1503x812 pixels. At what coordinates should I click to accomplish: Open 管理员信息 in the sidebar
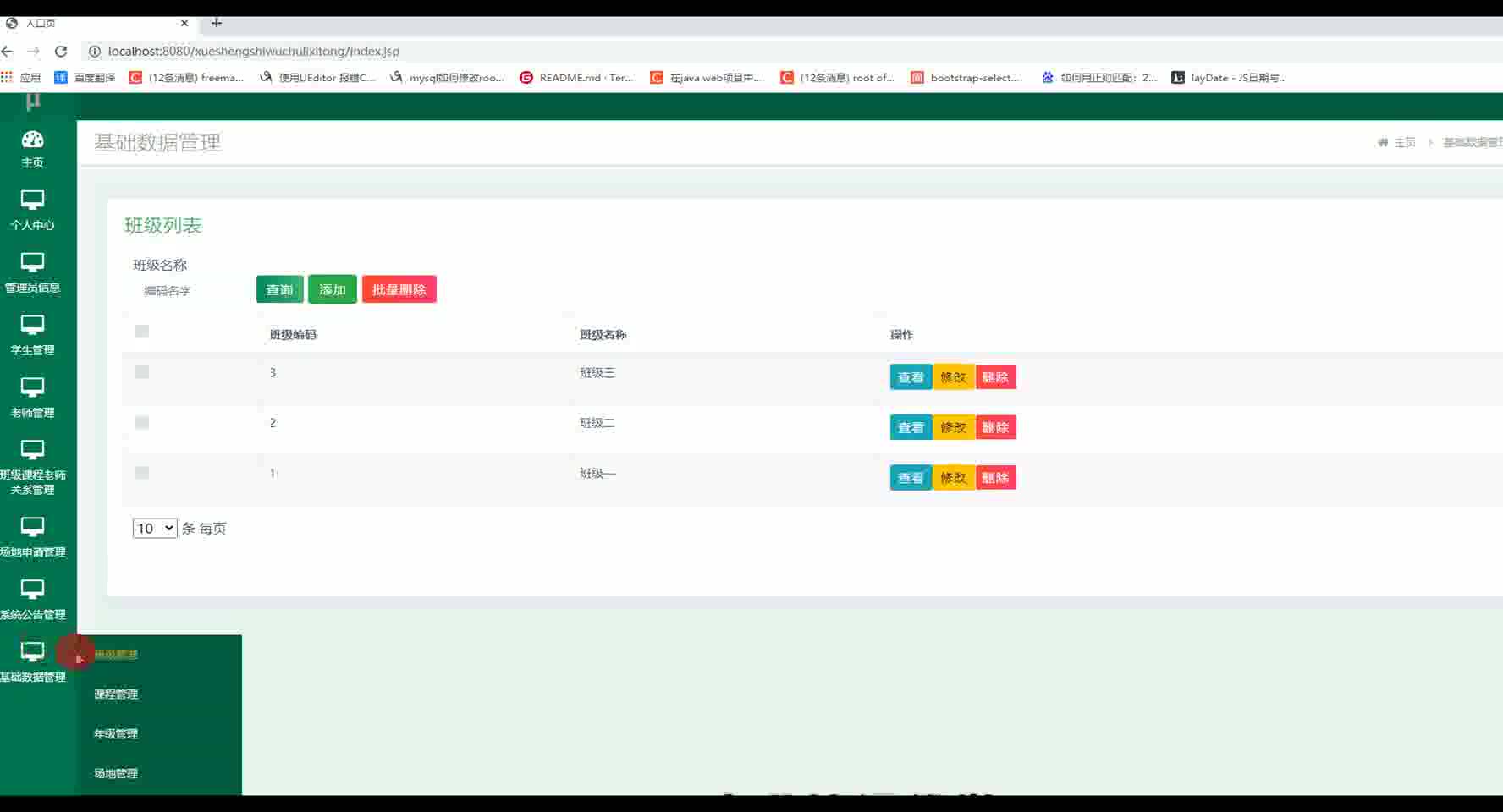click(32, 273)
